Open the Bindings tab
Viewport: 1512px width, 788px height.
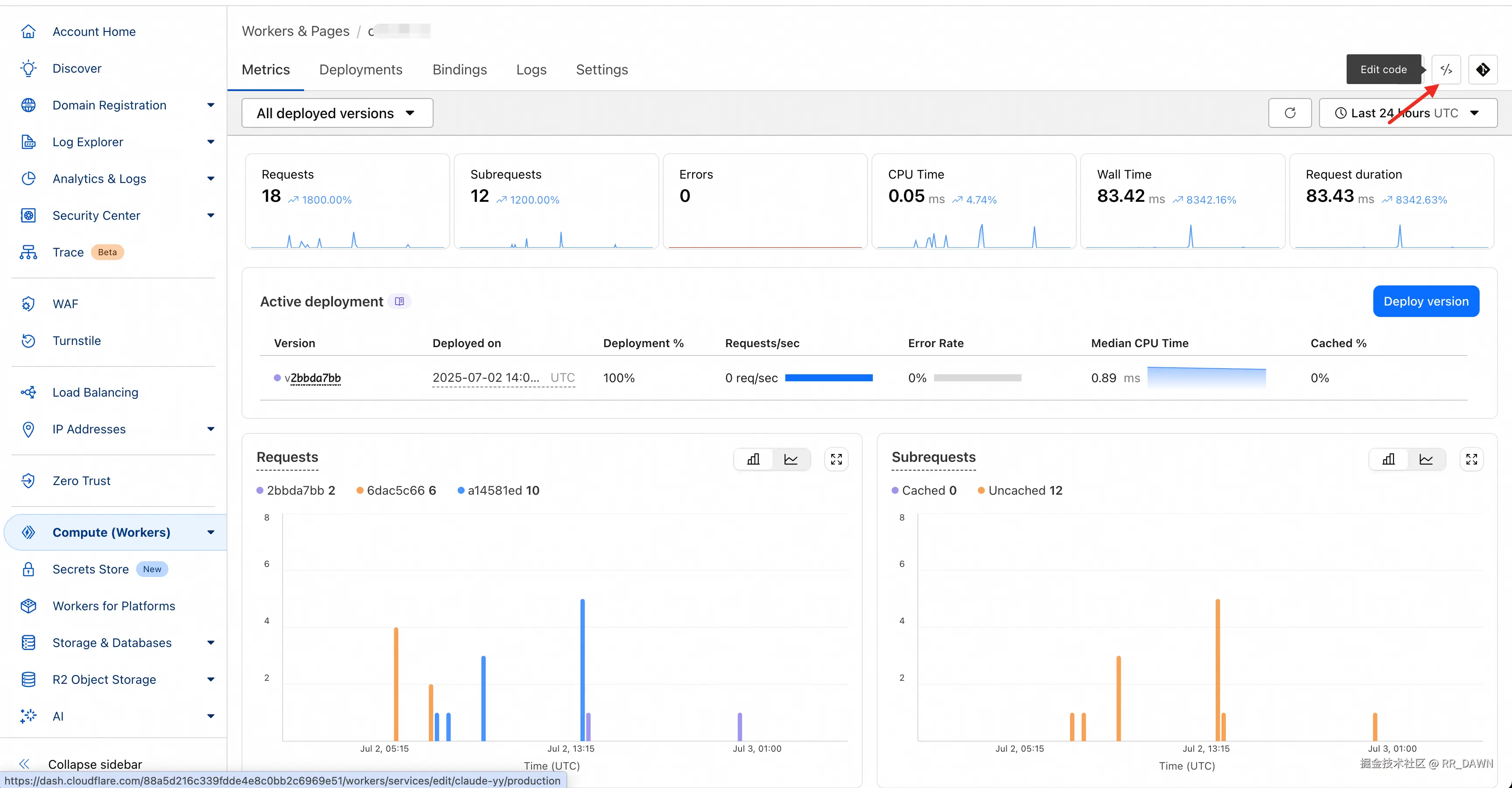point(459,70)
